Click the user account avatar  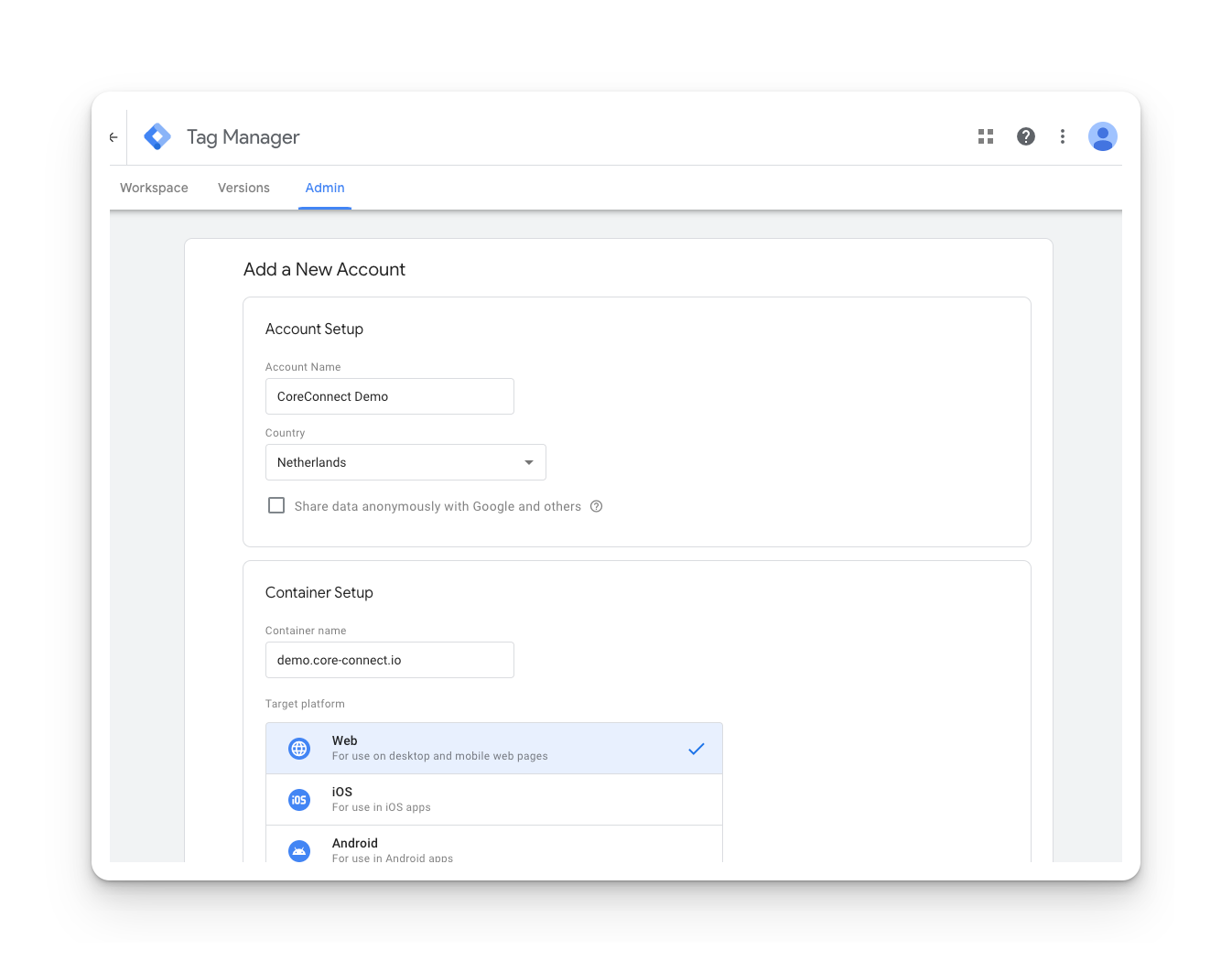pyautogui.click(x=1102, y=136)
